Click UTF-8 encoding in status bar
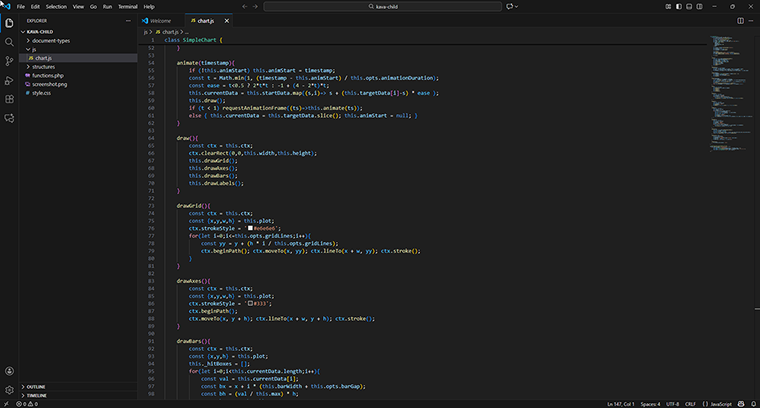 click(x=672, y=404)
